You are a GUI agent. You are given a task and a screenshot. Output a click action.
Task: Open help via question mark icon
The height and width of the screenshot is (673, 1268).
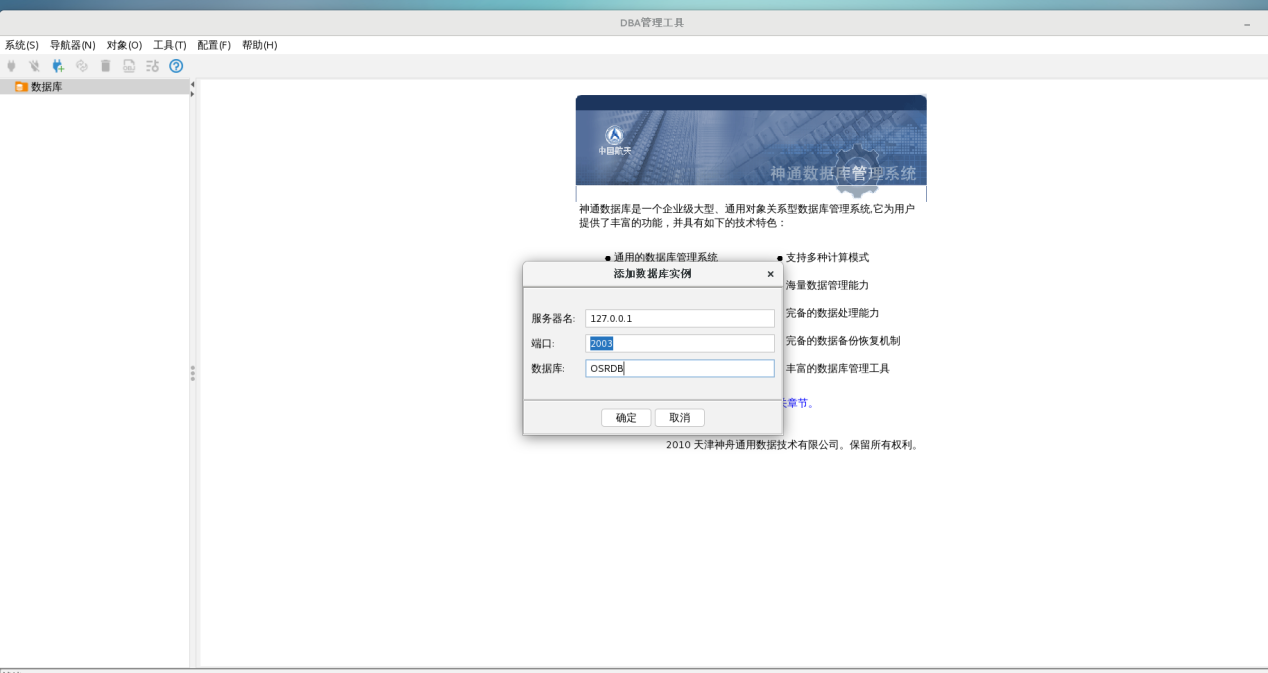point(176,66)
